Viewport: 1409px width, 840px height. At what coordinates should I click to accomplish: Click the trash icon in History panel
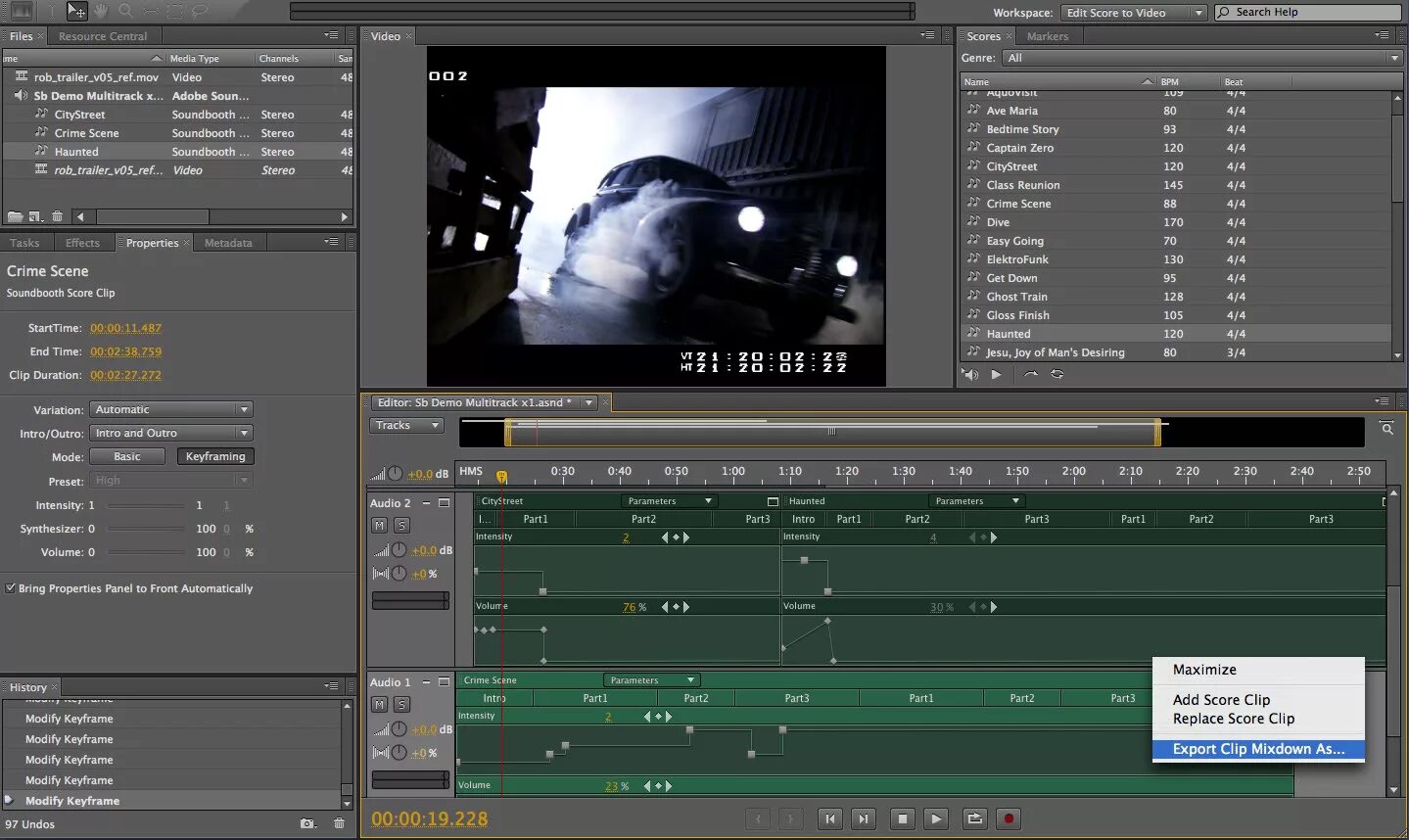tap(339, 823)
